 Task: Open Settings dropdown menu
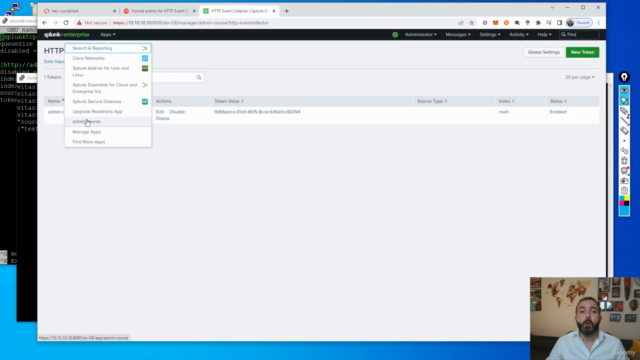click(x=490, y=35)
